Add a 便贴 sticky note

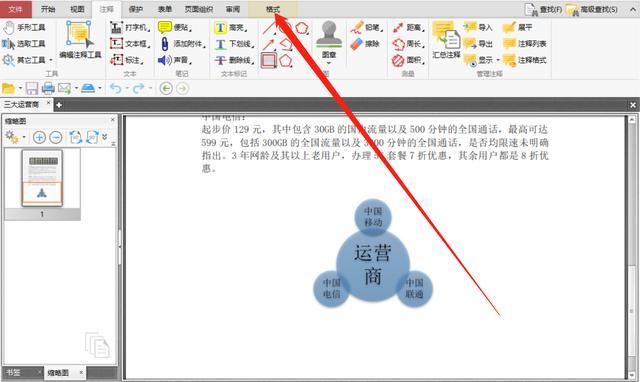point(176,27)
